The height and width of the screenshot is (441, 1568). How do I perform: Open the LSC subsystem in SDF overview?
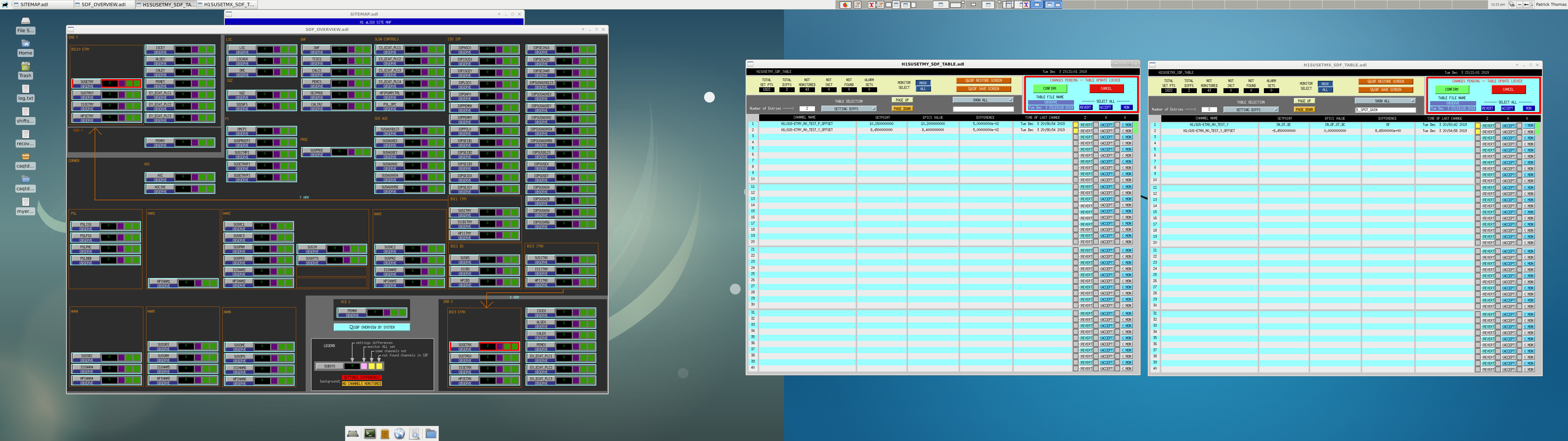(x=242, y=49)
